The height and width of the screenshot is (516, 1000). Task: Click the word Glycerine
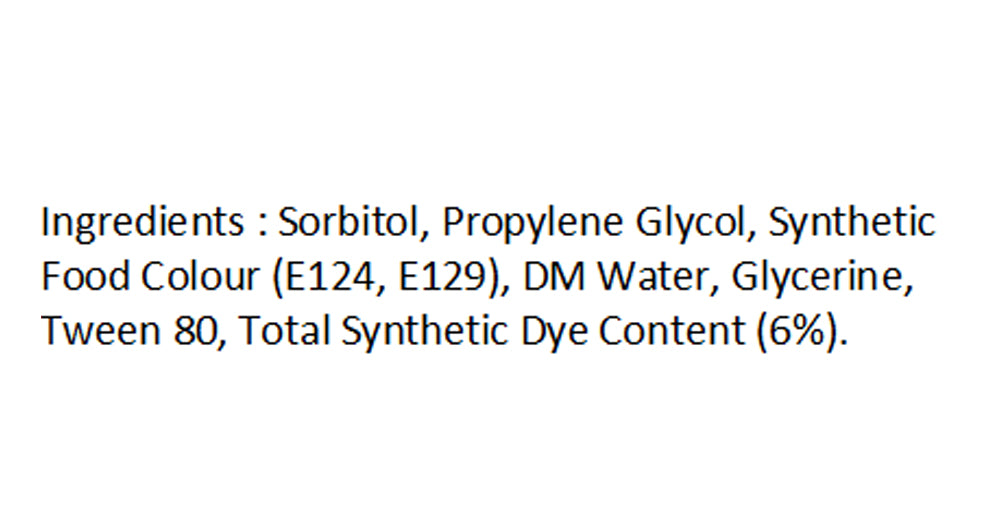(822, 279)
